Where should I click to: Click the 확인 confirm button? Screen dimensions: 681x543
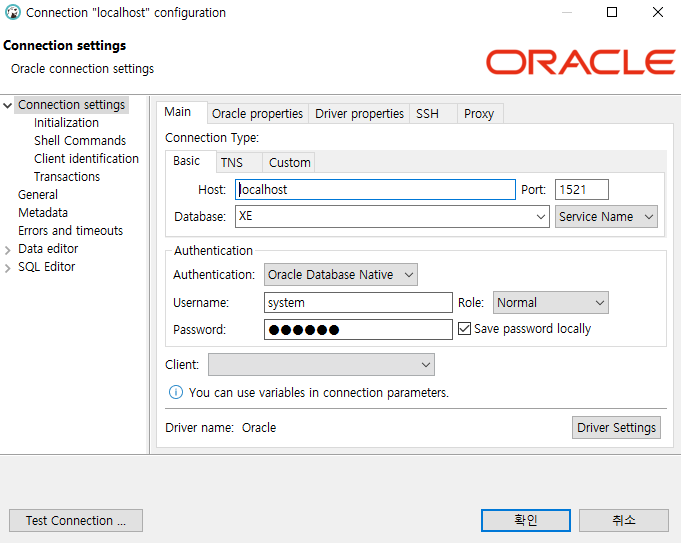pyautogui.click(x=526, y=520)
